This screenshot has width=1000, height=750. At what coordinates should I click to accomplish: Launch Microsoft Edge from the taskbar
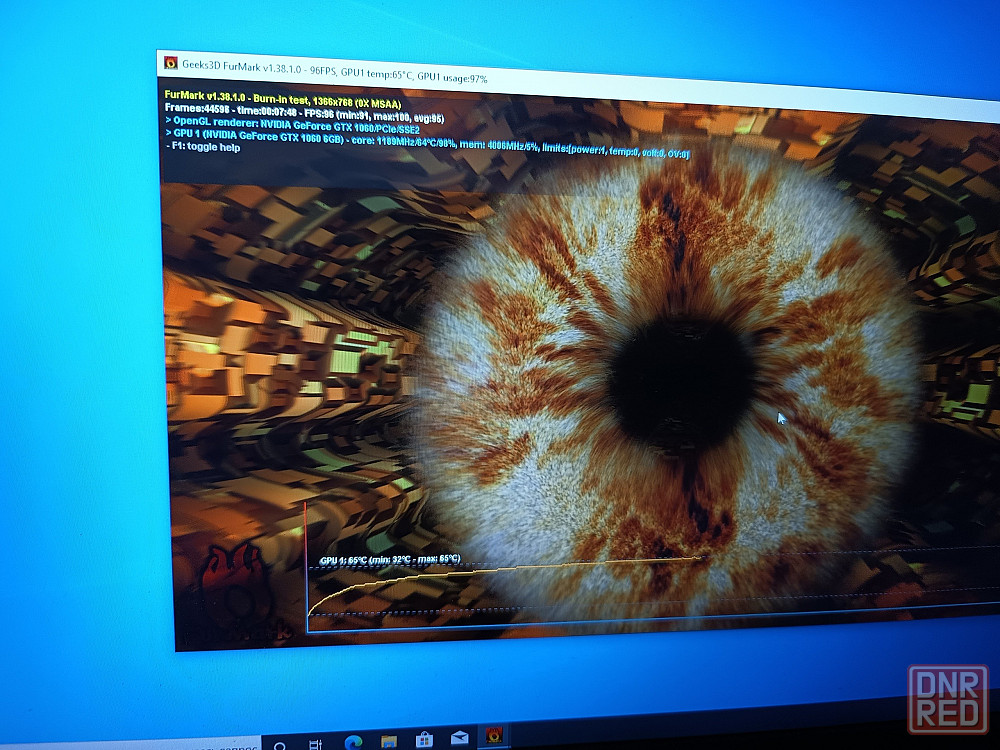(x=353, y=742)
